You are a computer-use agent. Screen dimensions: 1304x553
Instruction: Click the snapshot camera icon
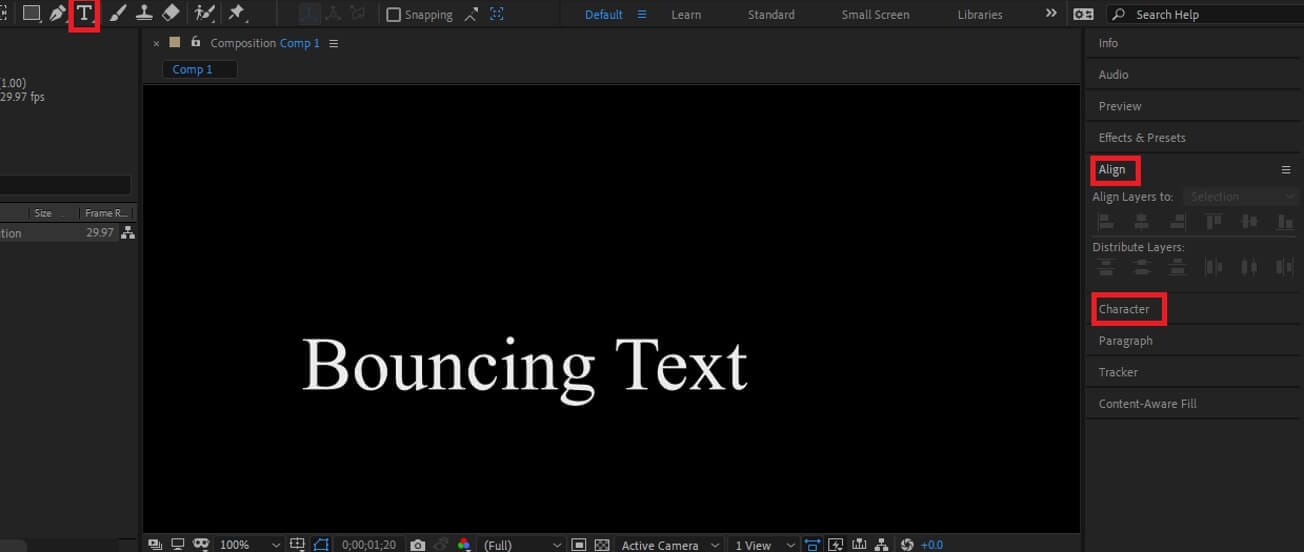pyautogui.click(x=418, y=545)
